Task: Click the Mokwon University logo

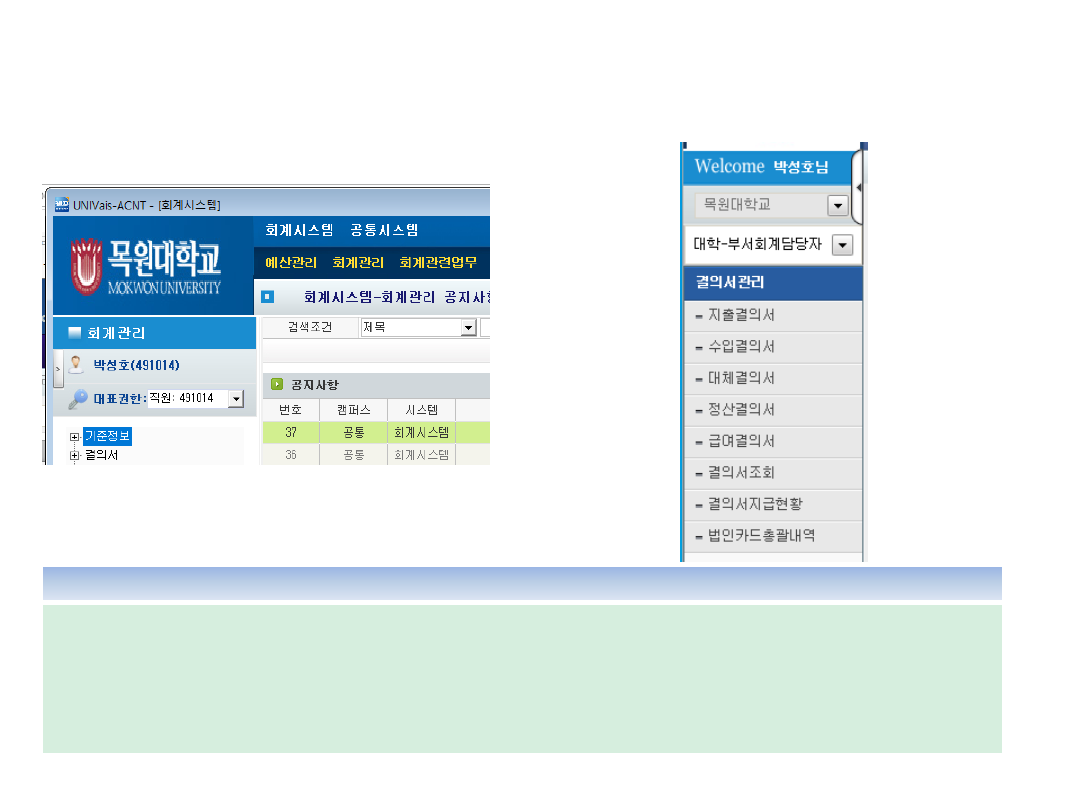Action: coord(147,265)
